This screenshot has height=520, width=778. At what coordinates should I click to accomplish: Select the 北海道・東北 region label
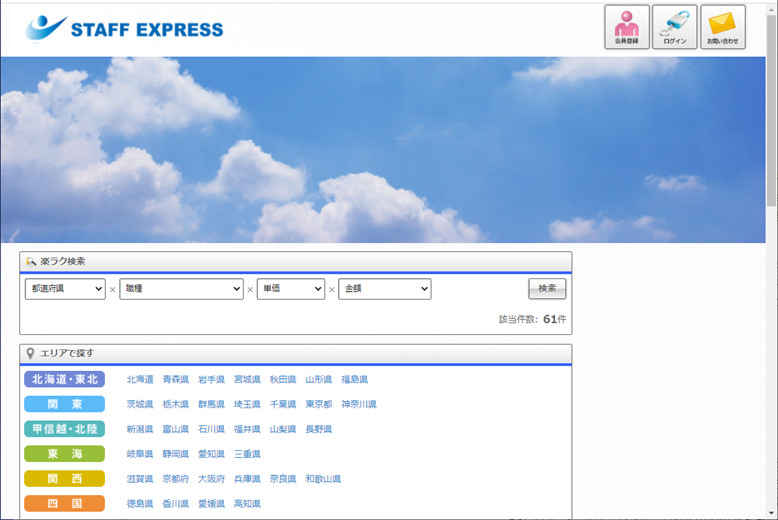pos(65,379)
